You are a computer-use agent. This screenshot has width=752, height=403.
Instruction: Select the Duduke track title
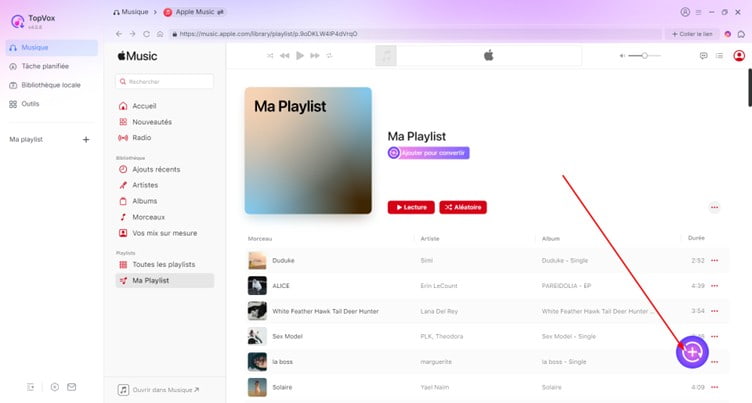(x=283, y=261)
